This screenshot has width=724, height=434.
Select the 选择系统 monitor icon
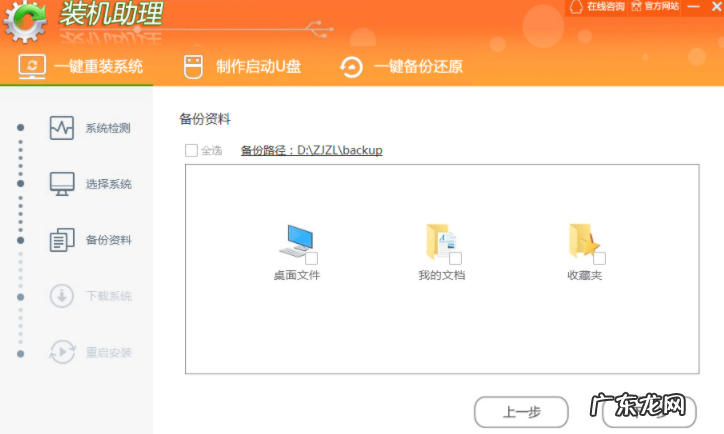[62, 184]
